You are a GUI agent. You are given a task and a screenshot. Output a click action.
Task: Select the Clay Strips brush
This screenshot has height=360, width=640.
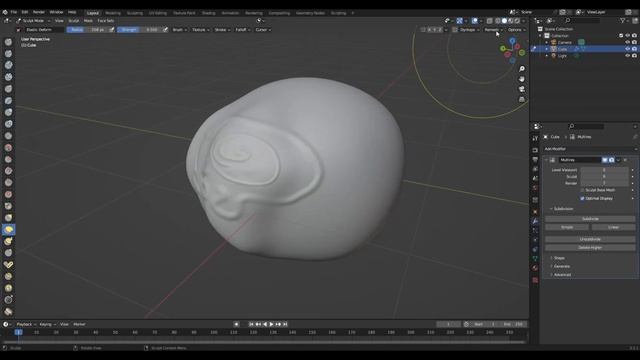pyautogui.click(x=8, y=77)
